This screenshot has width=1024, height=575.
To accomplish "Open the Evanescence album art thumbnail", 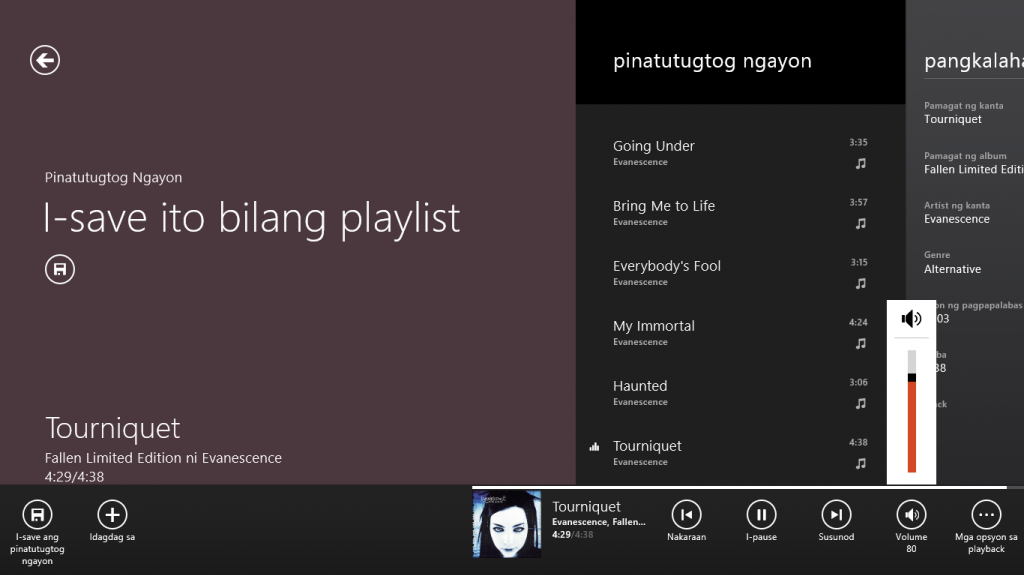I will pos(507,524).
